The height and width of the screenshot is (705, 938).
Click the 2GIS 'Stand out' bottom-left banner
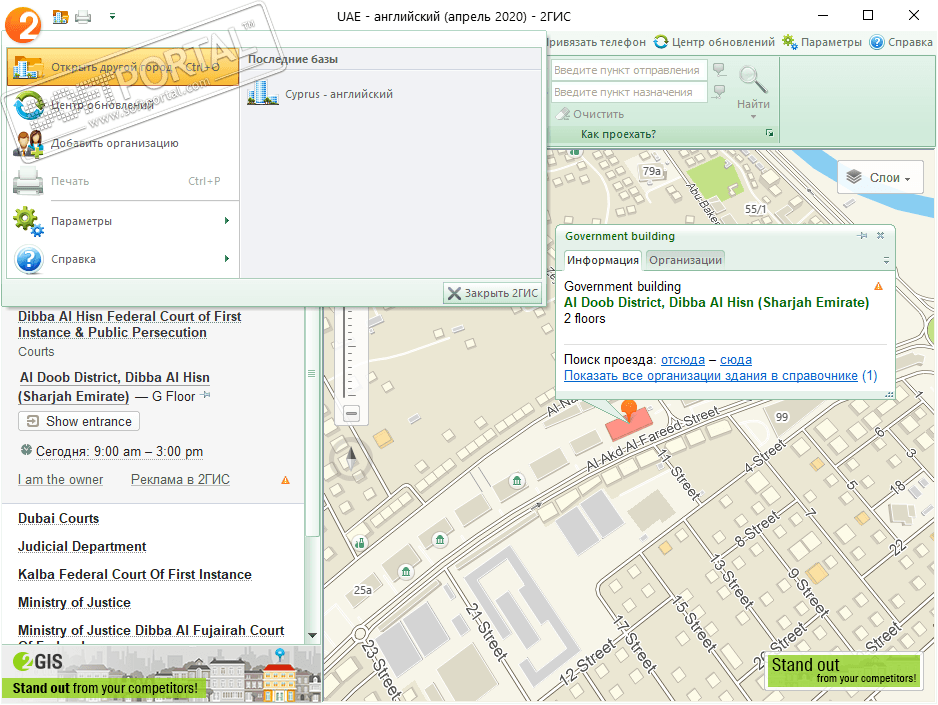tap(162, 673)
